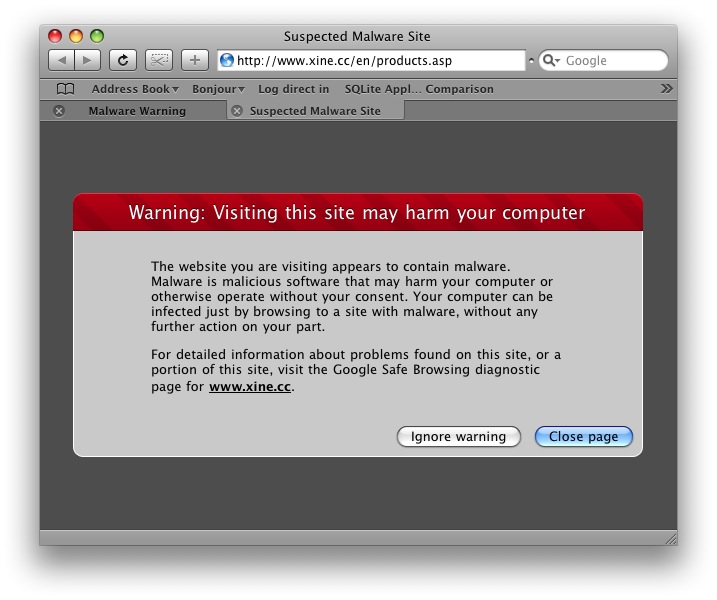Click the globe site icon in address bar
The height and width of the screenshot is (600, 717).
point(227,60)
